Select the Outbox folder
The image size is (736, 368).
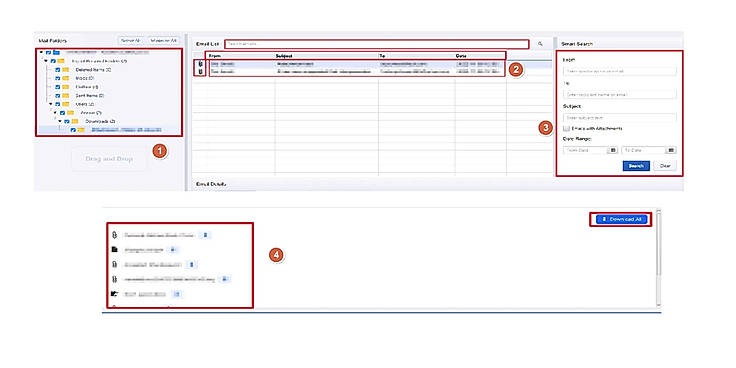pos(86,87)
